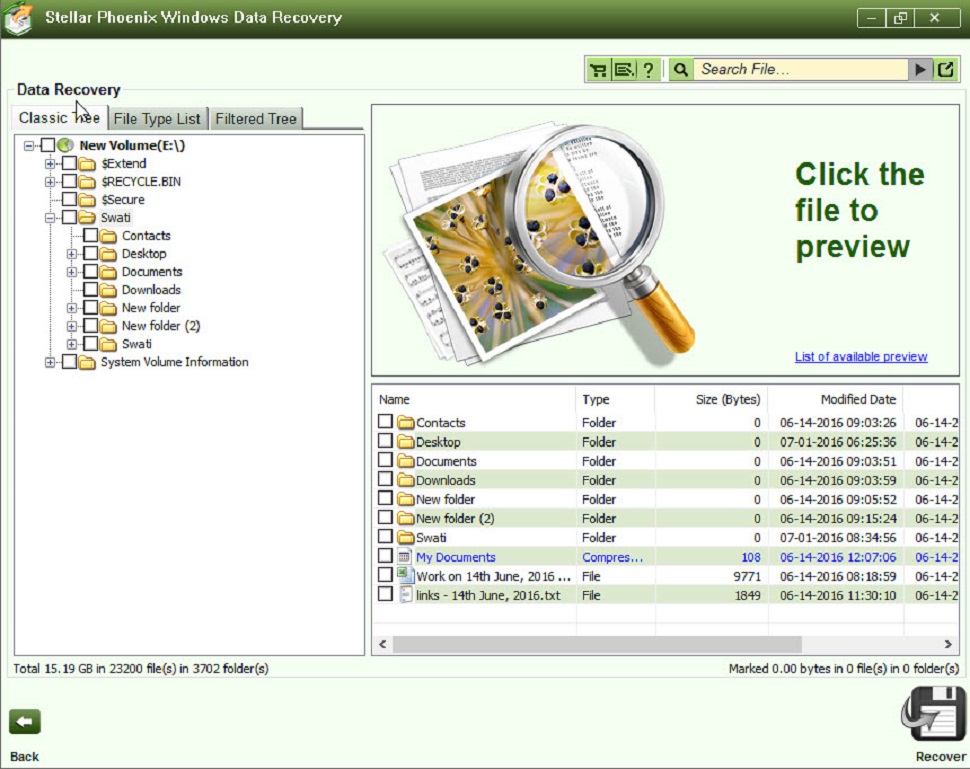The height and width of the screenshot is (769, 970).
Task: Click the Documents folder icon in file list
Action: [x=406, y=461]
